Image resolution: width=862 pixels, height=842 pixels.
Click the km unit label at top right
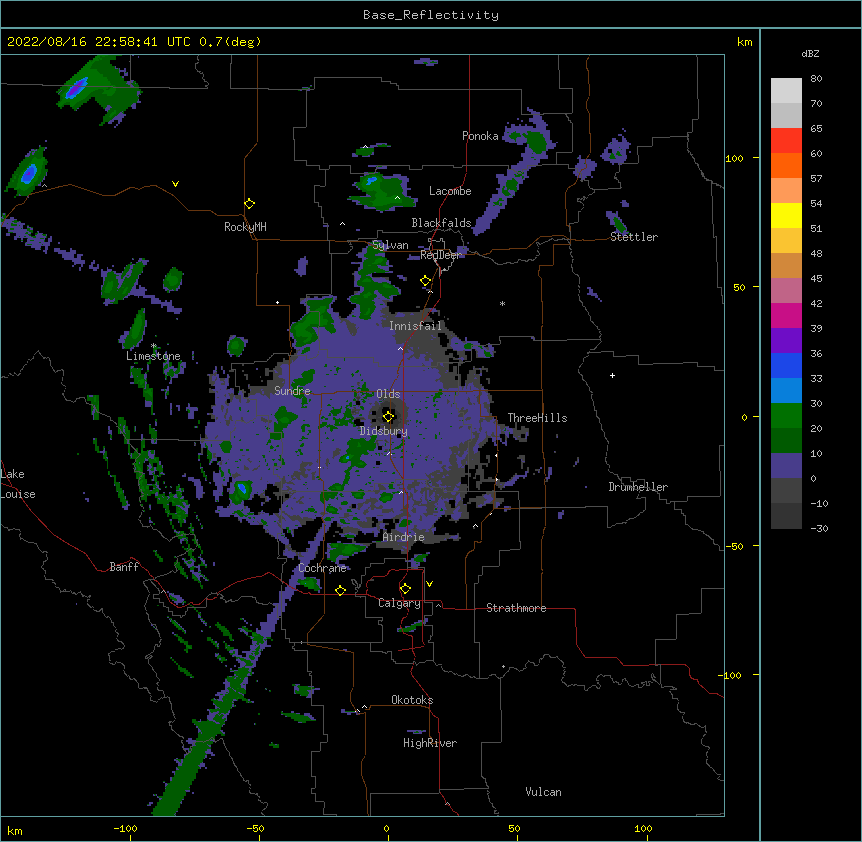click(x=744, y=42)
